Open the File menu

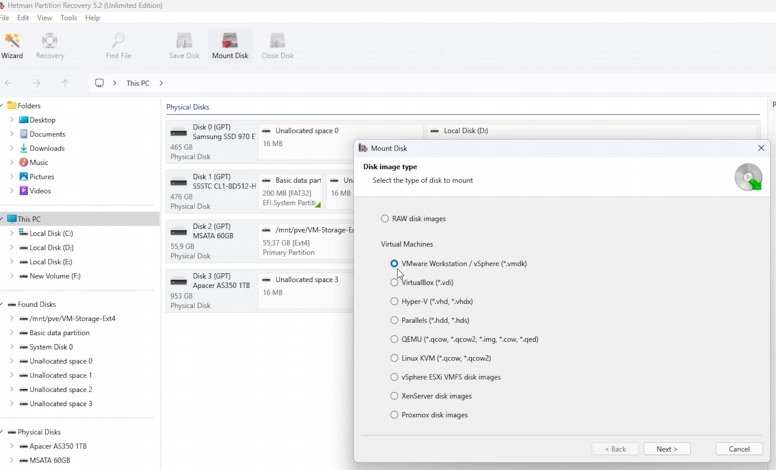click(4, 18)
